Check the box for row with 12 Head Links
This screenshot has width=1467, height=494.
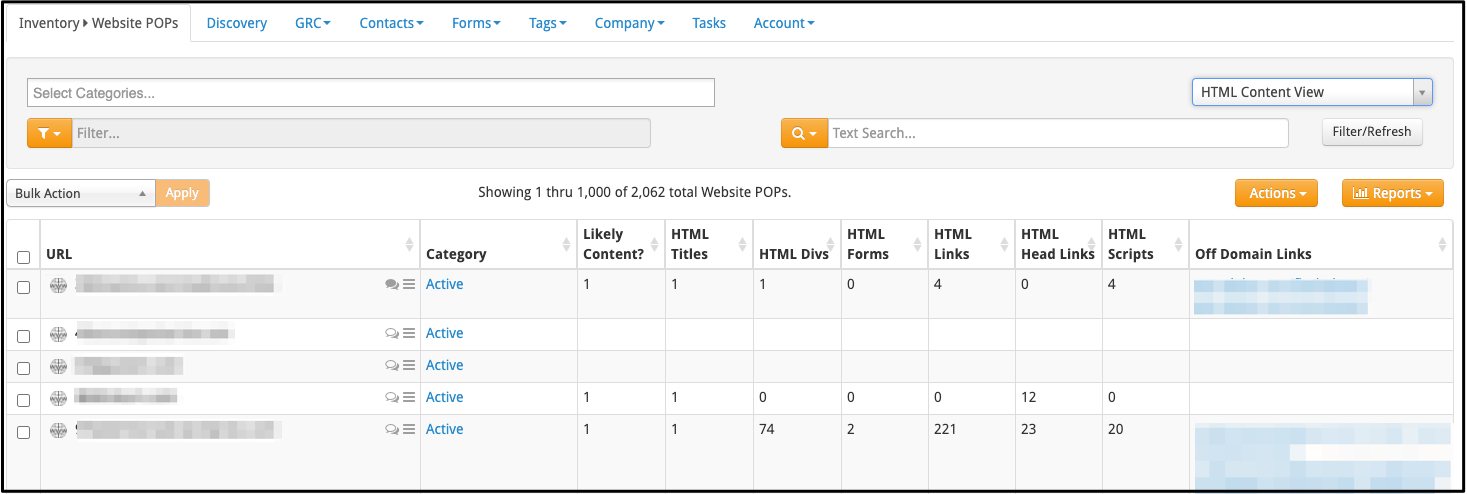click(23, 400)
